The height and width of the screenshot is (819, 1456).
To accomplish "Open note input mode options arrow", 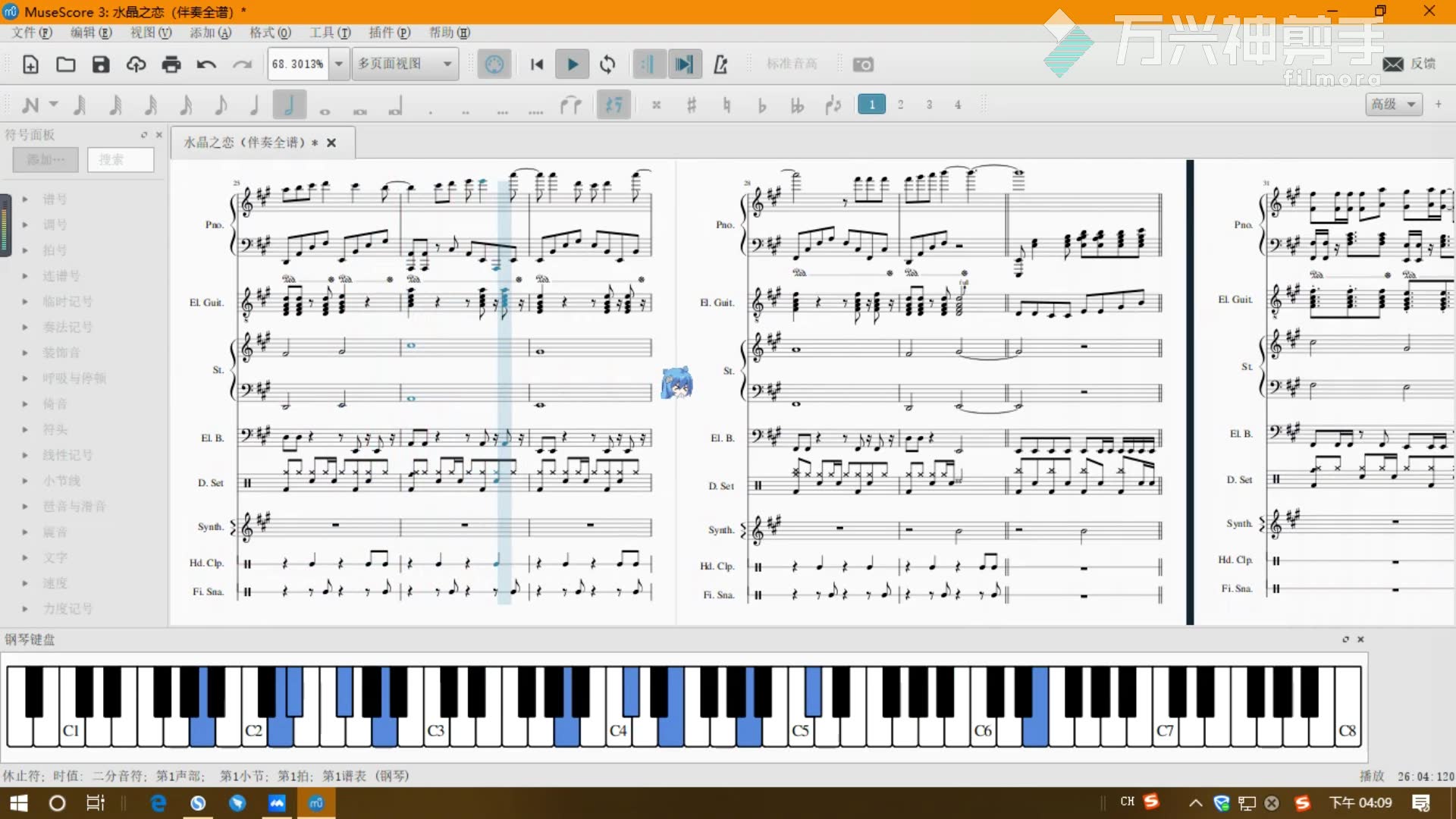I will click(x=53, y=105).
